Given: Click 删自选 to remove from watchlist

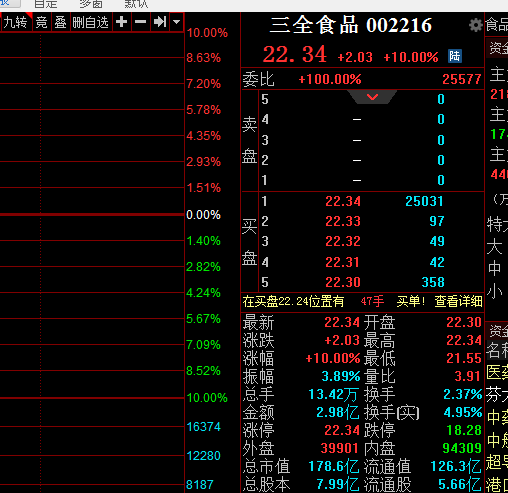Looking at the screenshot, I should point(91,22).
